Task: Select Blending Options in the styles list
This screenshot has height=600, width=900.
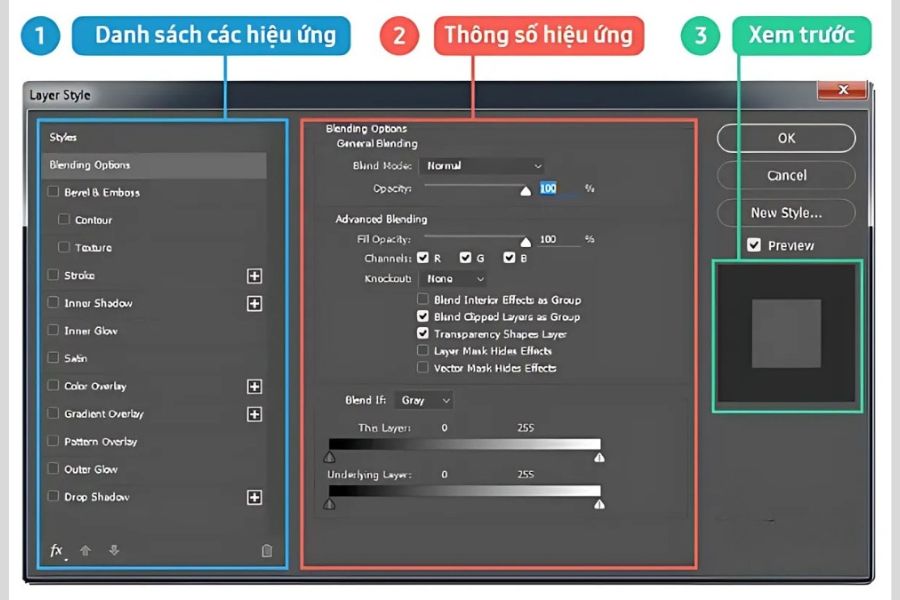Action: tap(90, 165)
